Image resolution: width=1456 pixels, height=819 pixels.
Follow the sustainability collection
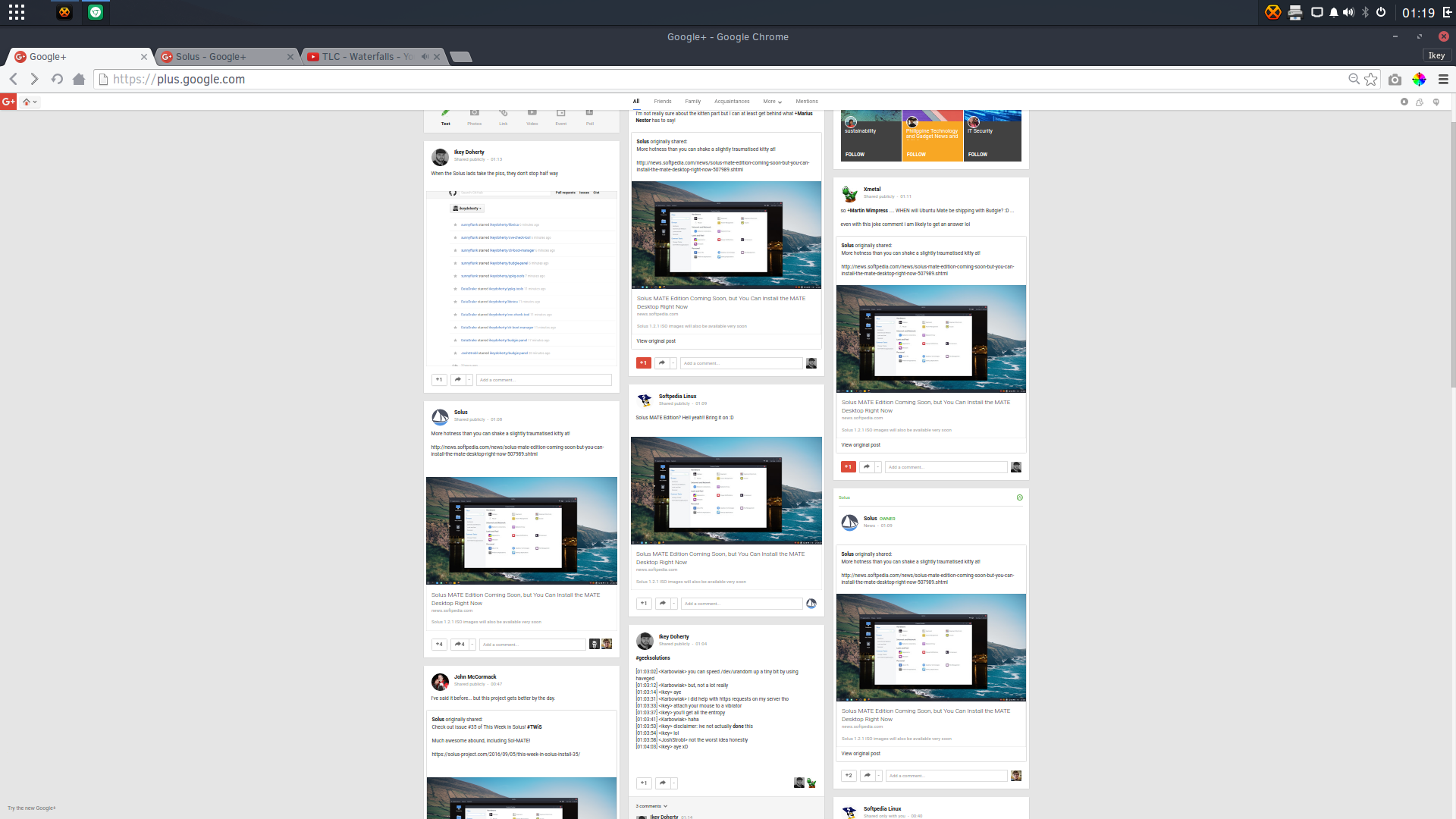(855, 155)
